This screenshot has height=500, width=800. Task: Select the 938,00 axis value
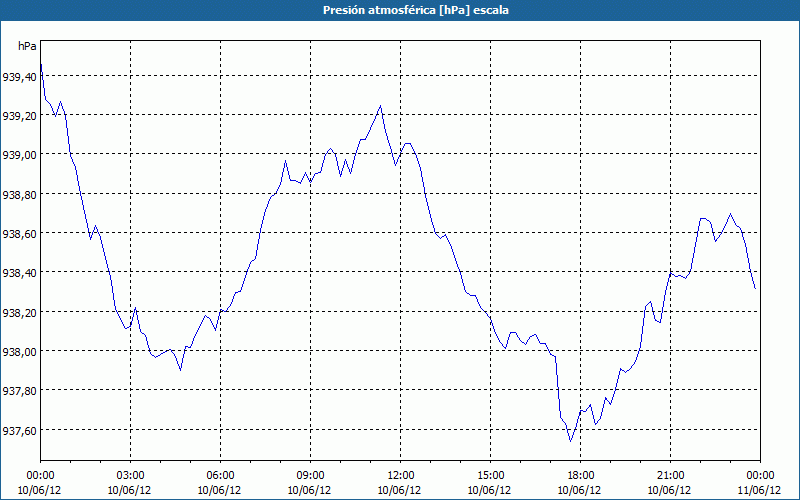click(x=19, y=352)
